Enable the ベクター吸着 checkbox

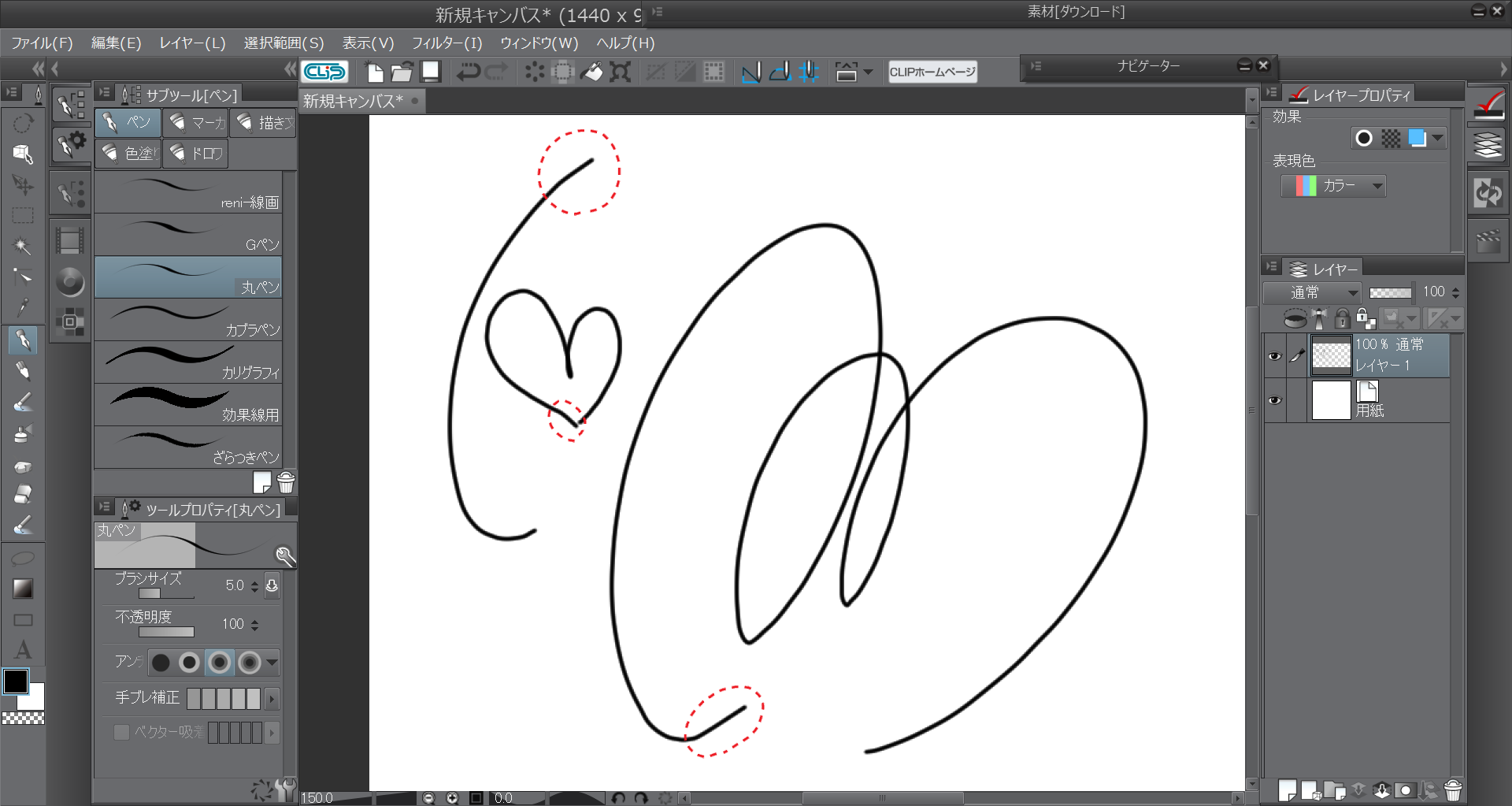coord(121,732)
